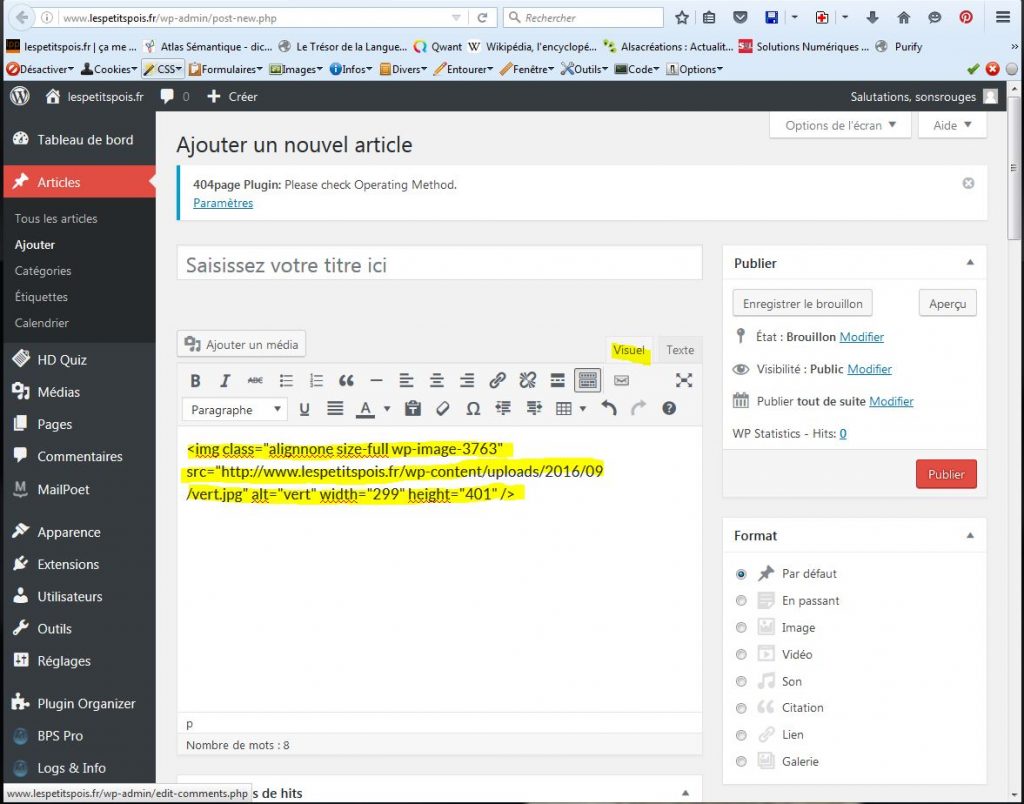
Task: Insert a blockquote in the editor
Action: [x=346, y=381]
